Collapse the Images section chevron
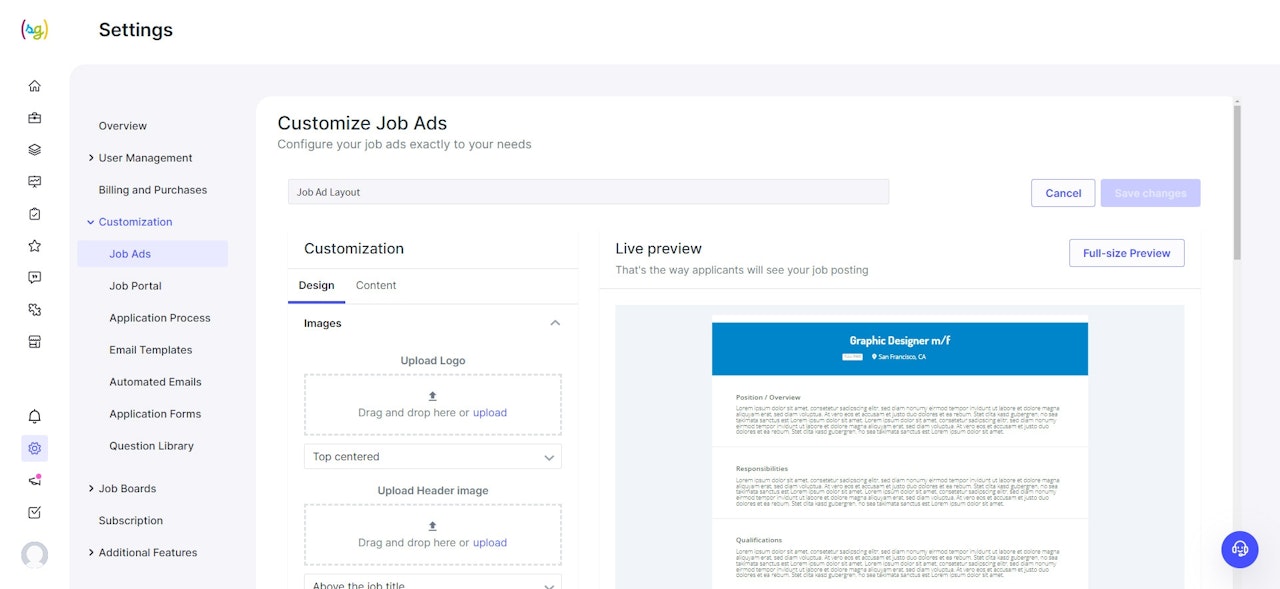 [x=555, y=323]
